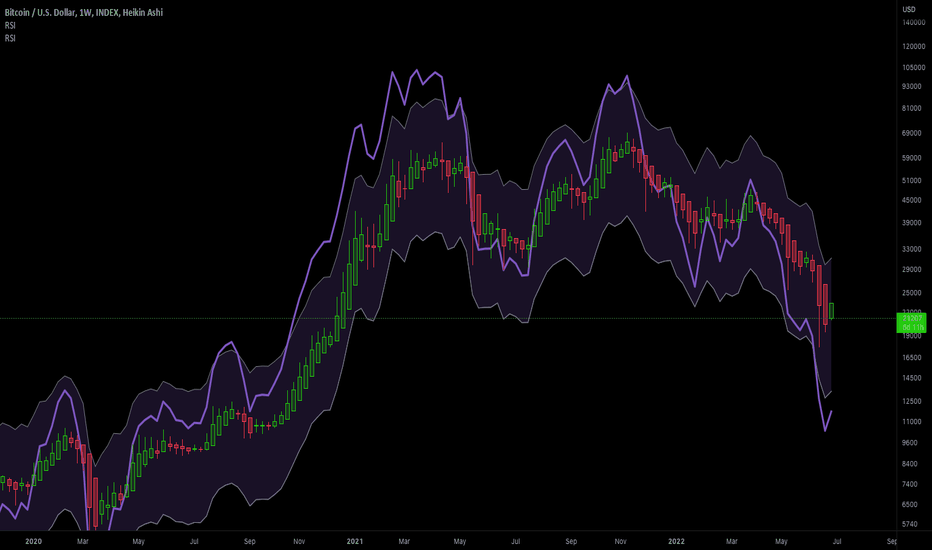The width and height of the screenshot is (932, 550).
Task: Click the 2022 year label on time axis
Action: [676, 541]
